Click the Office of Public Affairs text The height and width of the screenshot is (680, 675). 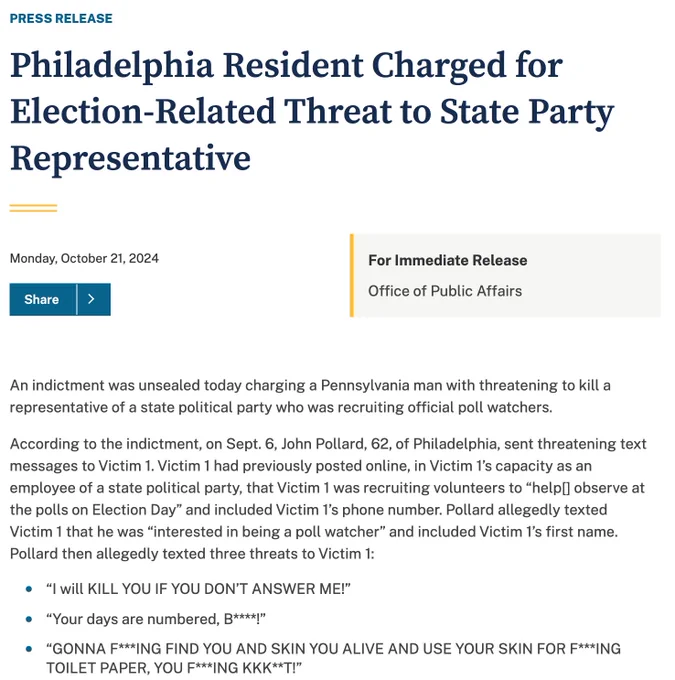point(444,291)
